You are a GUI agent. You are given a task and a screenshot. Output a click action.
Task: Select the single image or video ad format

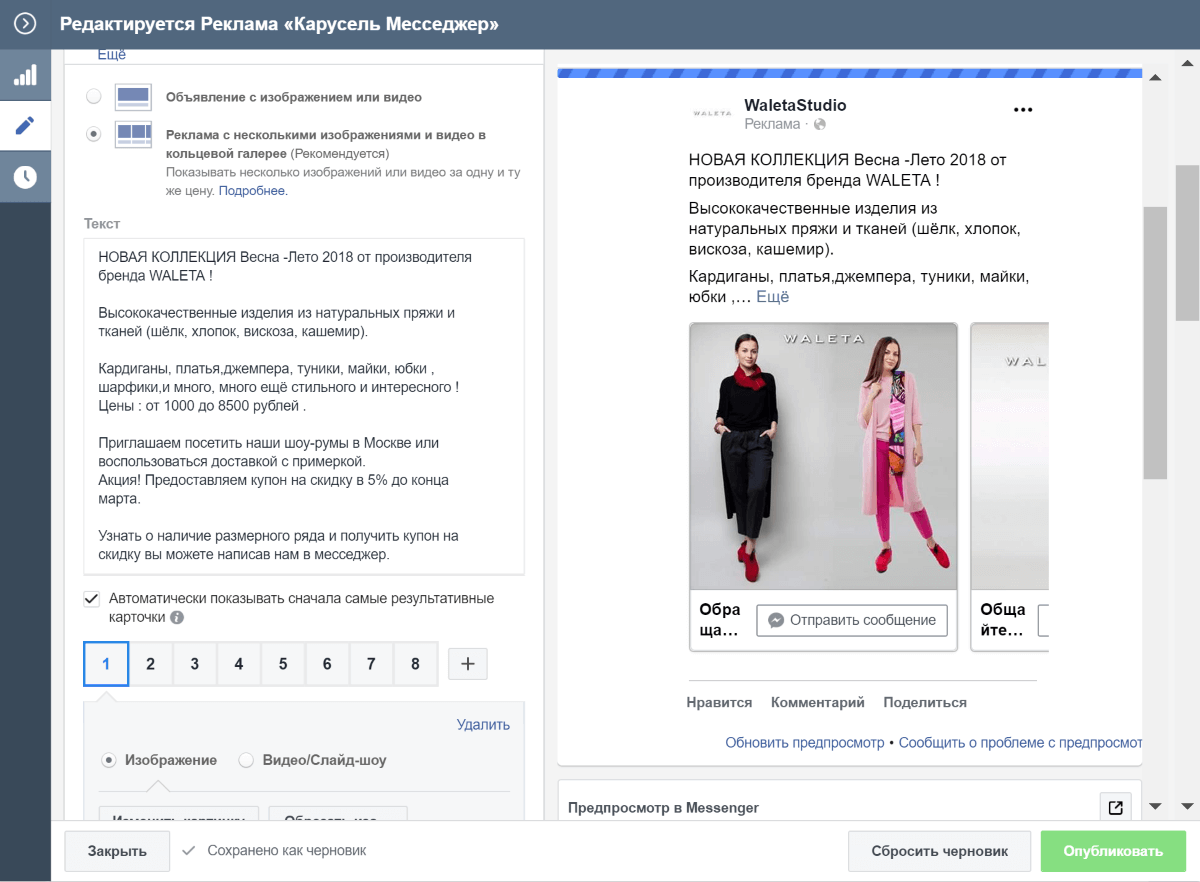[x=93, y=97]
